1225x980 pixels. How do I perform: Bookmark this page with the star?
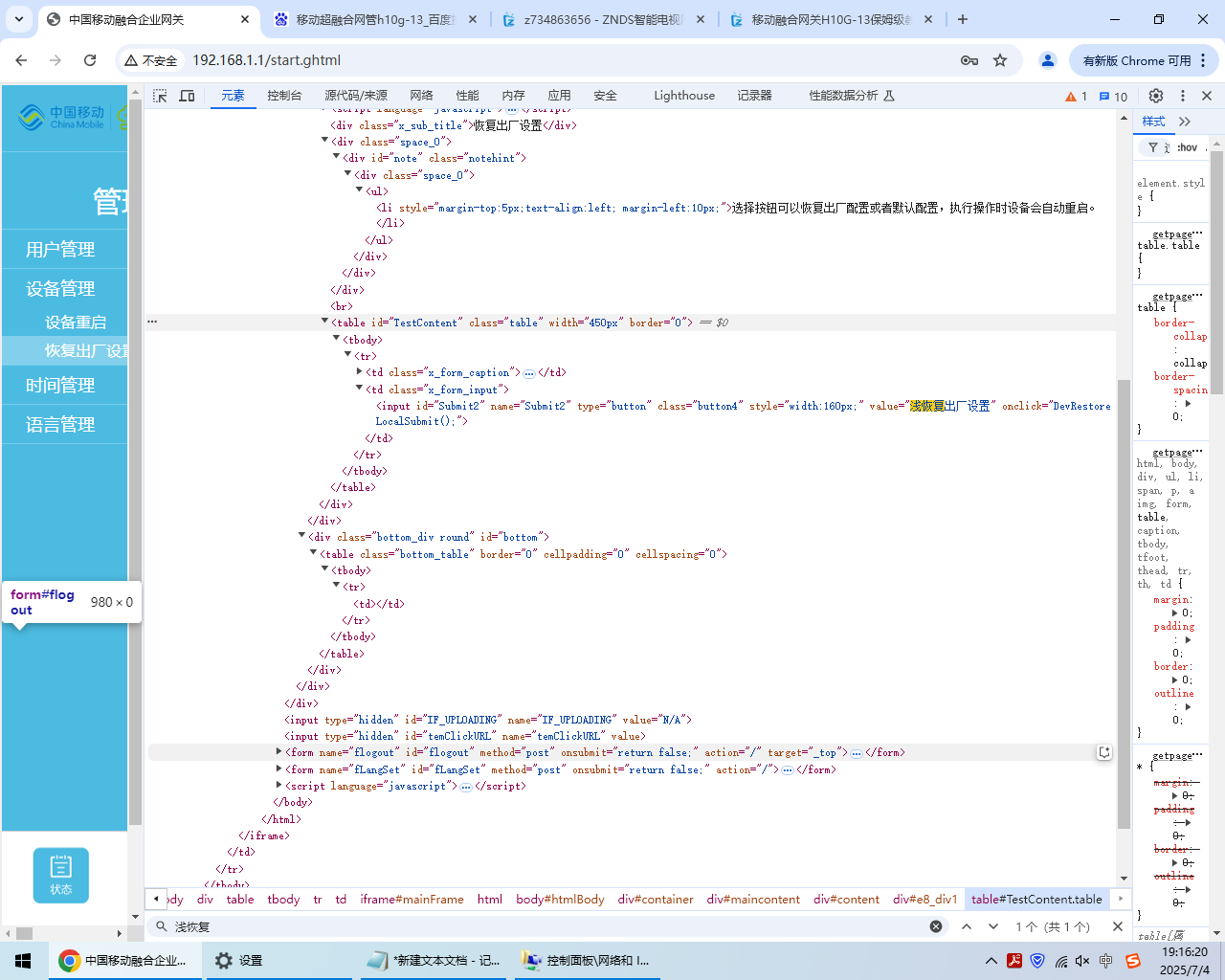coord(1000,60)
